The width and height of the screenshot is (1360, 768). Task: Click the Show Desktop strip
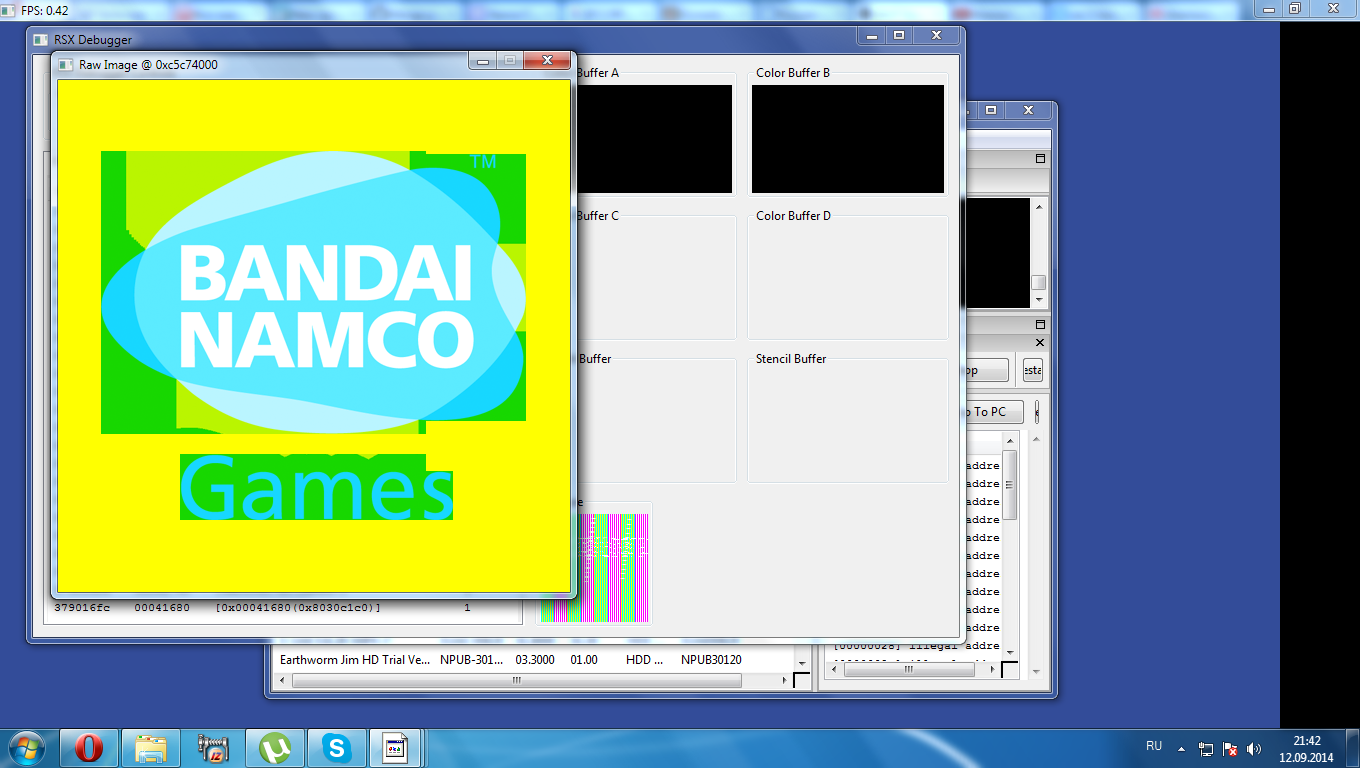[x=1352, y=748]
